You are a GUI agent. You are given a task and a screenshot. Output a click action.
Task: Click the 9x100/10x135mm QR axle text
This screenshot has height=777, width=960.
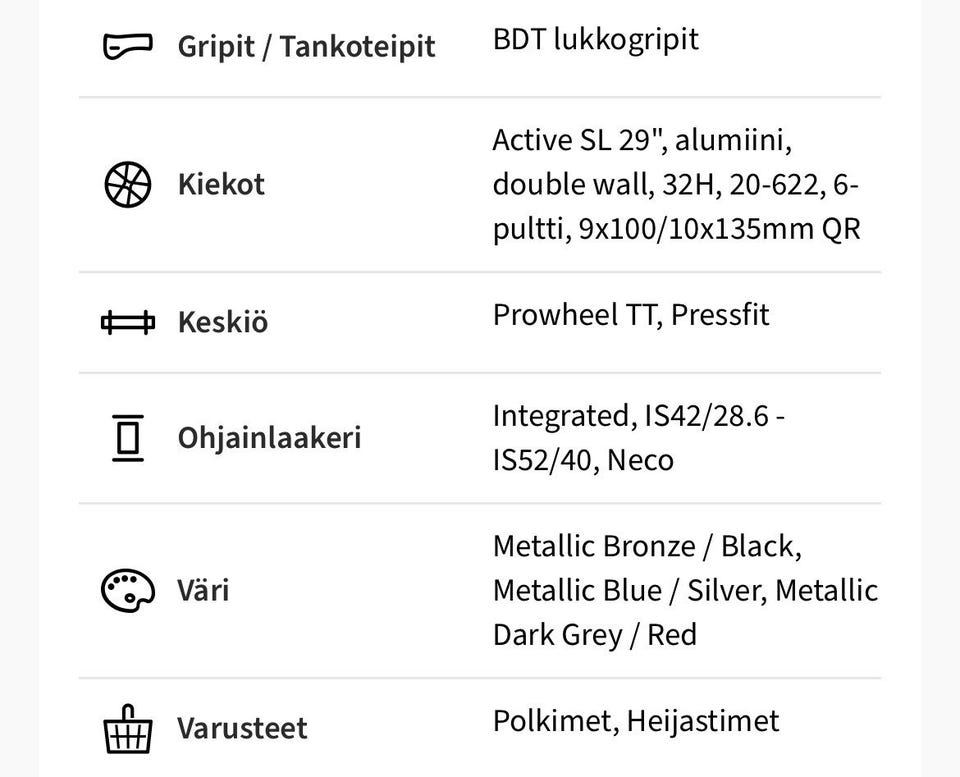pyautogui.click(x=719, y=229)
